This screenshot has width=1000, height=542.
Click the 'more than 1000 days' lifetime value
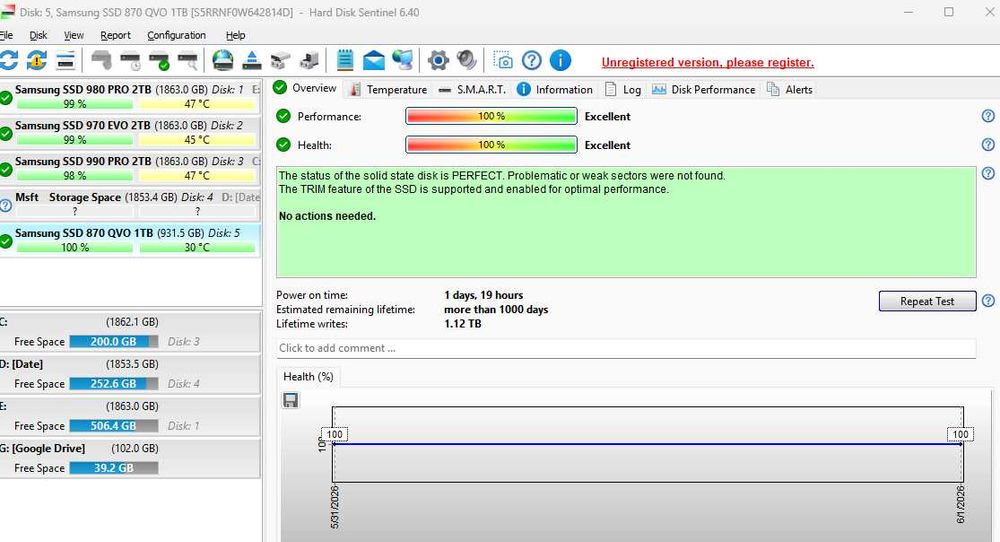pyautogui.click(x=496, y=309)
